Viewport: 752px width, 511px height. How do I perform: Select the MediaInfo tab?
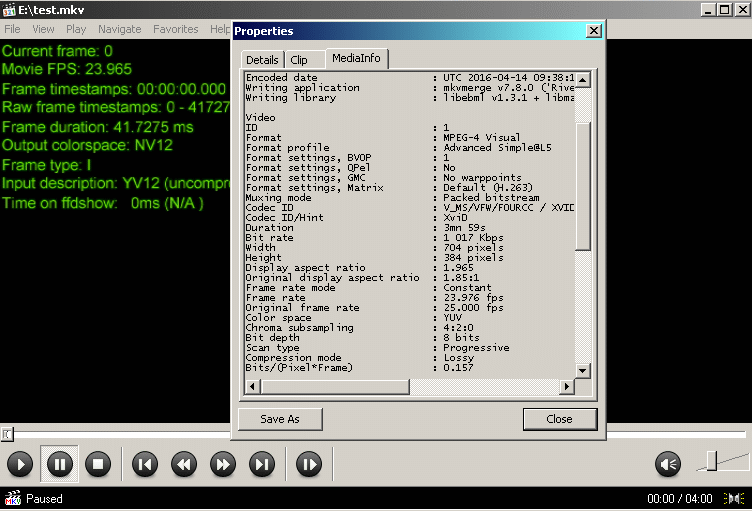point(356,58)
